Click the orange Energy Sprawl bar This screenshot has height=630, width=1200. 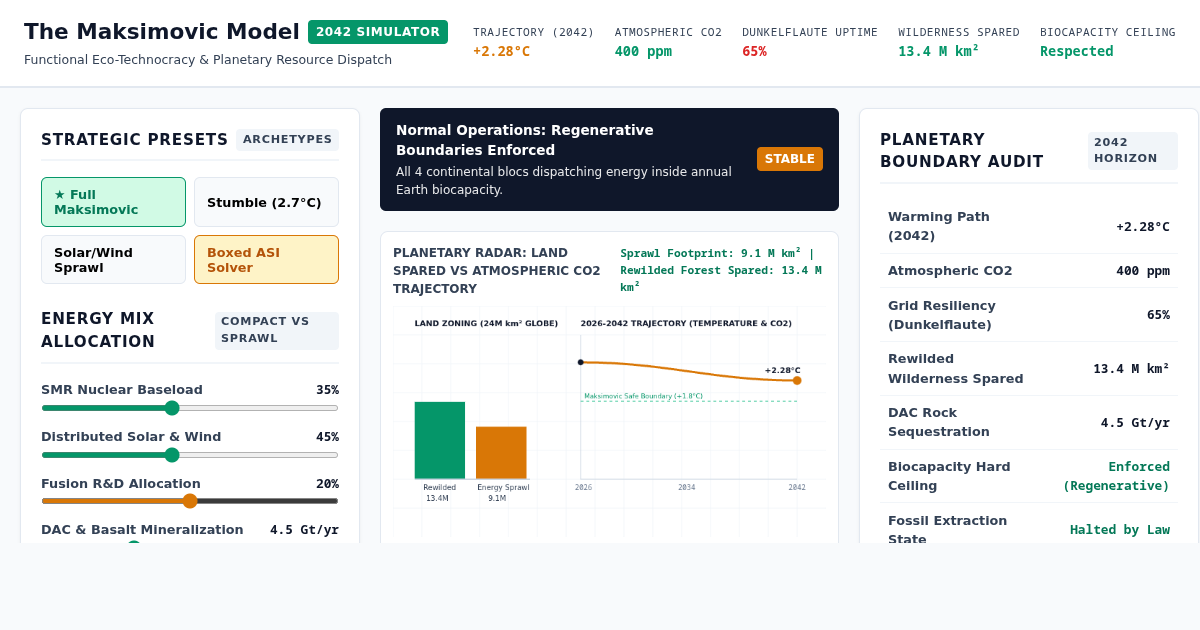pyautogui.click(x=501, y=453)
